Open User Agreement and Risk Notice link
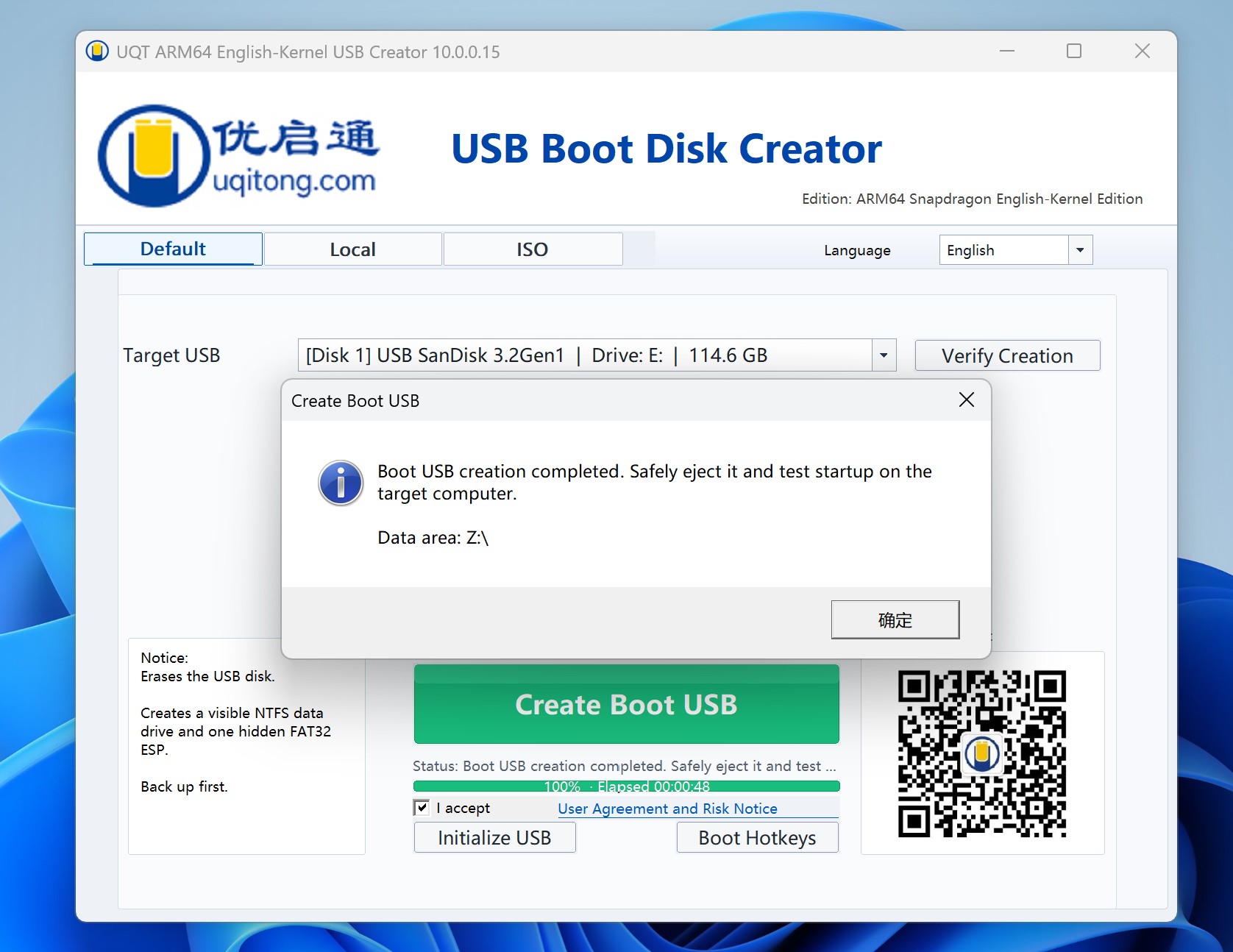1233x952 pixels. (x=667, y=809)
